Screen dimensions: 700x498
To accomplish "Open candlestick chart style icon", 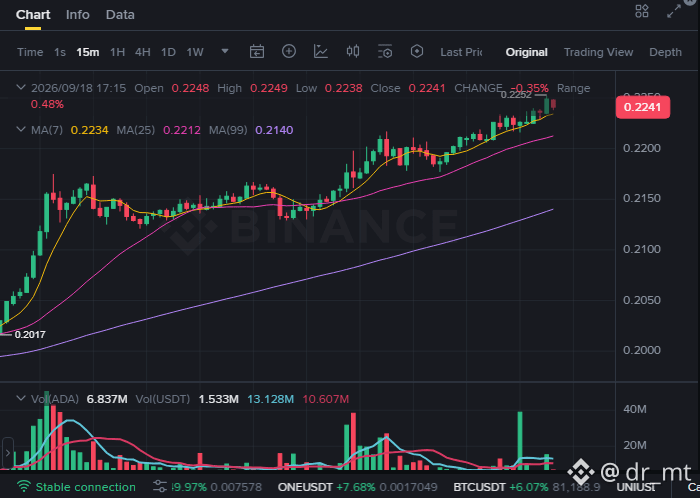I will coord(353,51).
